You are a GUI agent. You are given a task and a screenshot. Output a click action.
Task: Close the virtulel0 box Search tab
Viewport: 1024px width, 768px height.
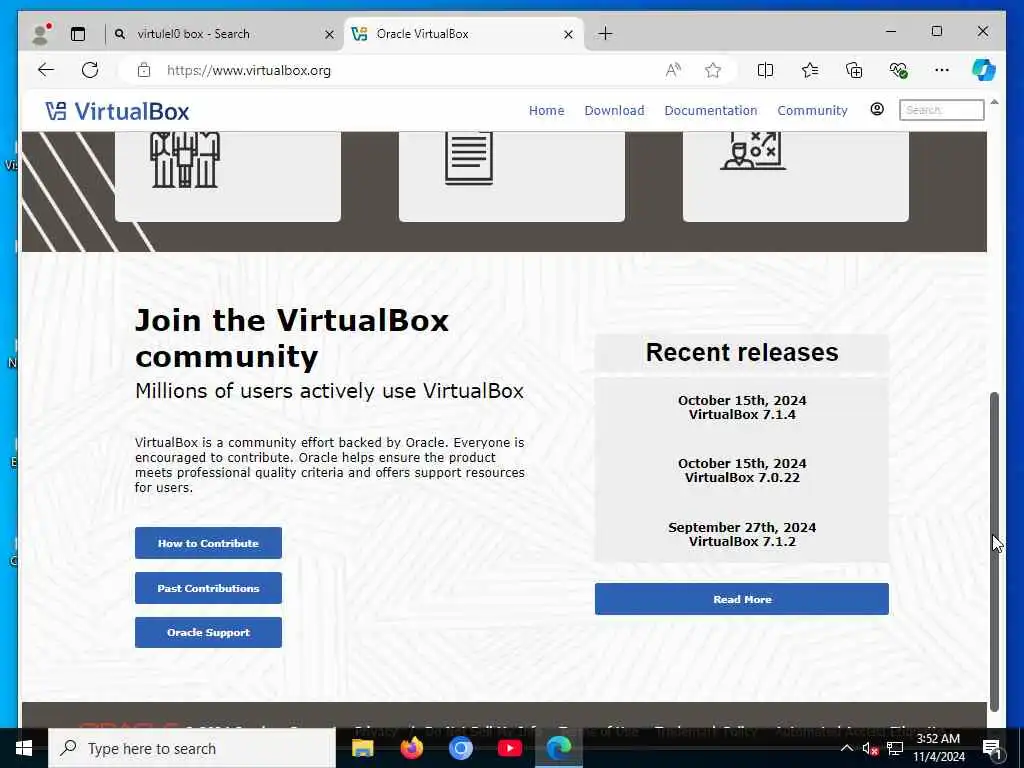click(329, 34)
